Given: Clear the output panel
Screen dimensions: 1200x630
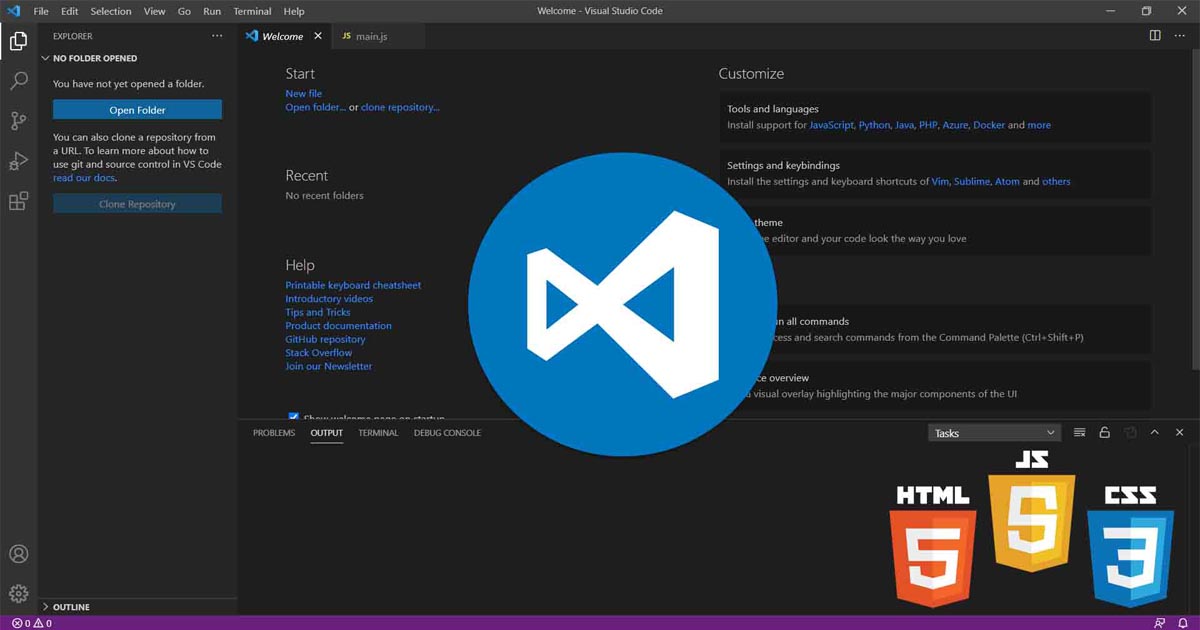Looking at the screenshot, I should (1080, 433).
